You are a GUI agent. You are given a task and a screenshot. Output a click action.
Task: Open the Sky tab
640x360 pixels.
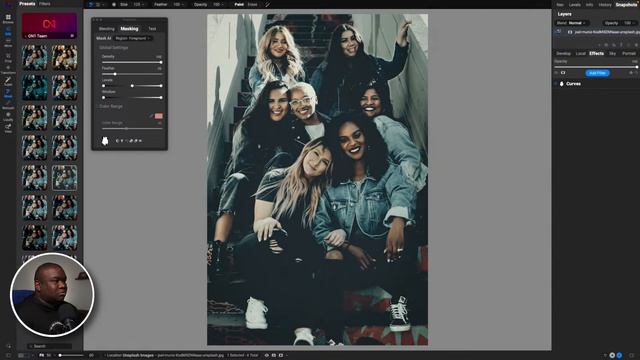pos(612,53)
